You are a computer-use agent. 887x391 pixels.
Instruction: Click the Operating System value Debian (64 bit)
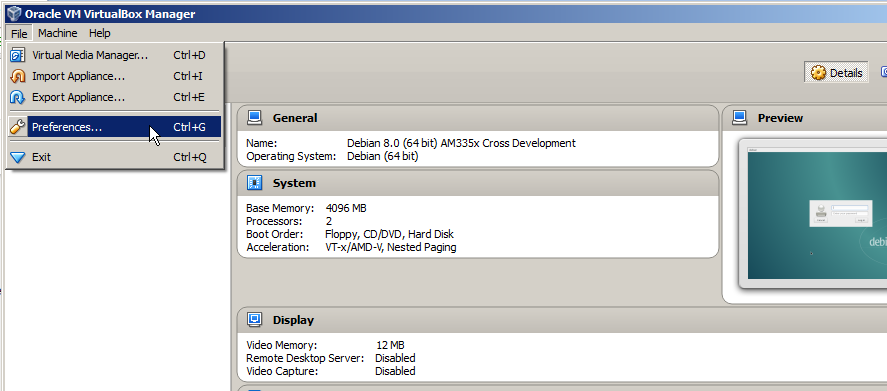382,156
